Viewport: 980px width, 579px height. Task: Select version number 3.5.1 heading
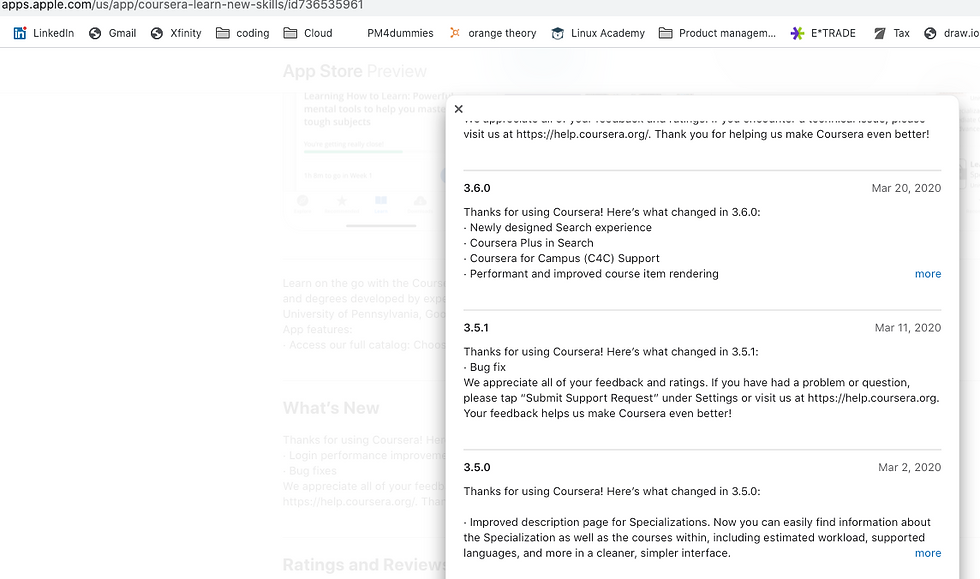point(476,328)
